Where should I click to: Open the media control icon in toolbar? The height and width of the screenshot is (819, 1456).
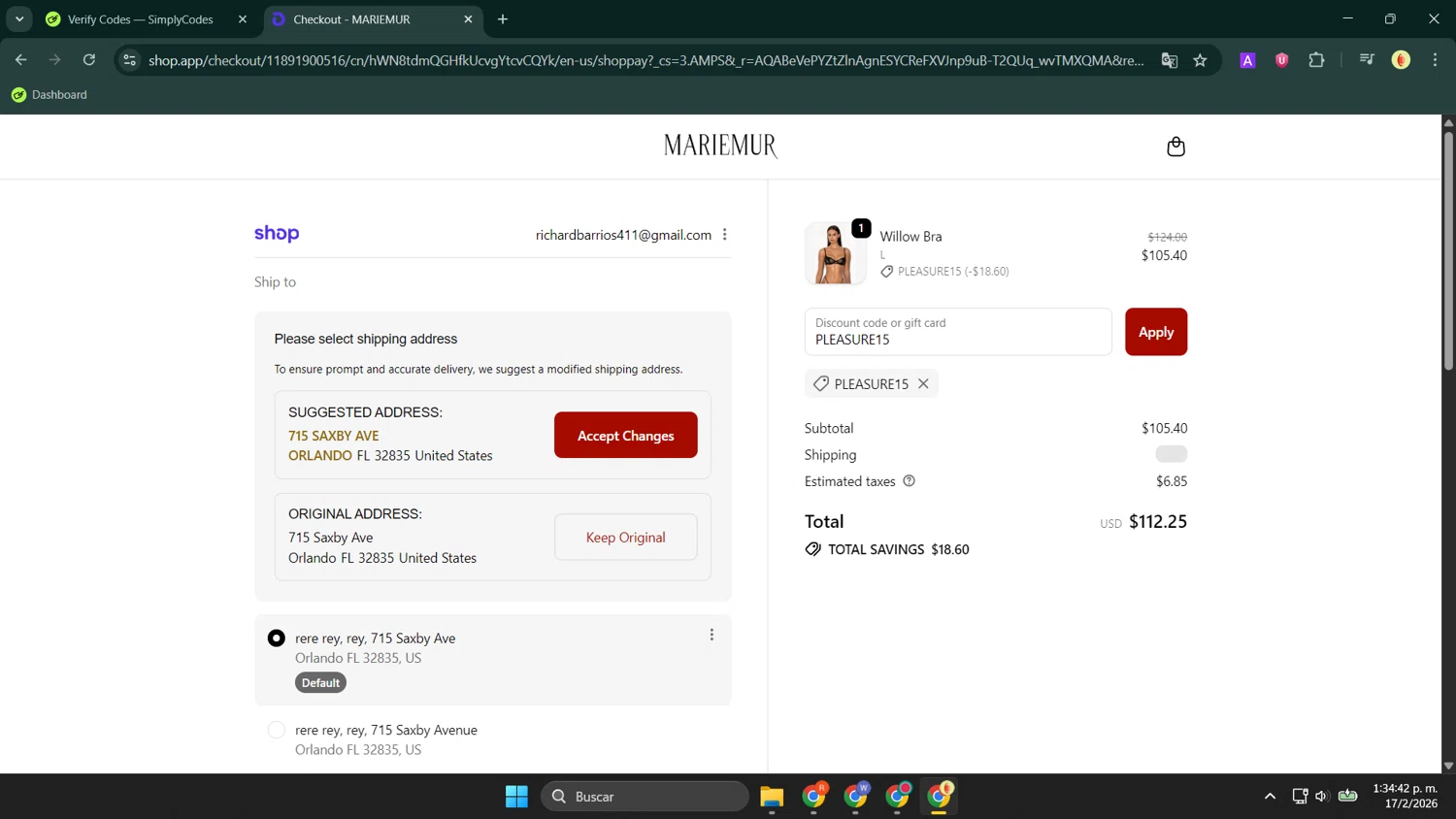tap(1367, 60)
